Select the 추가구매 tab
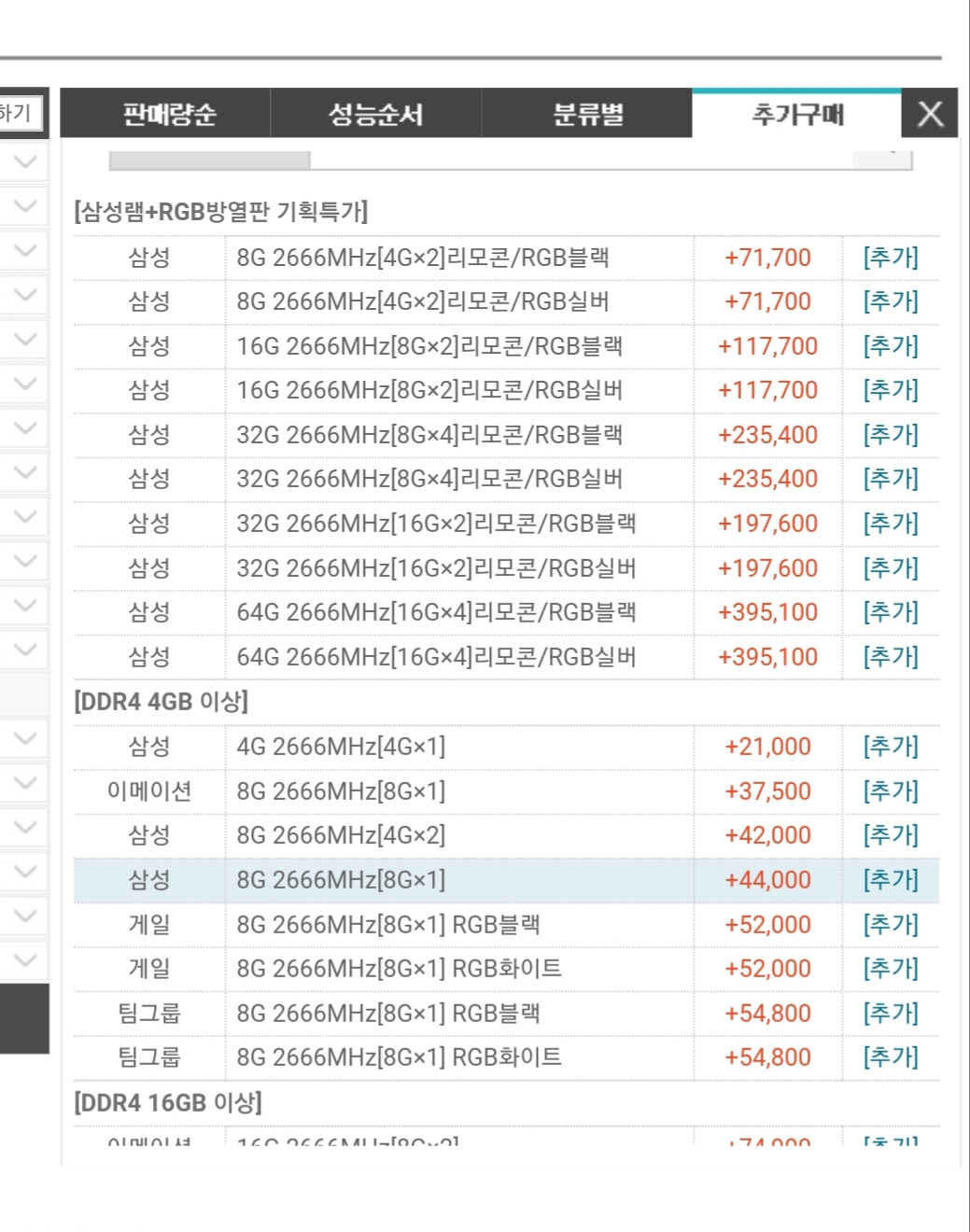Viewport: 970px width, 1232px height. coord(797,114)
